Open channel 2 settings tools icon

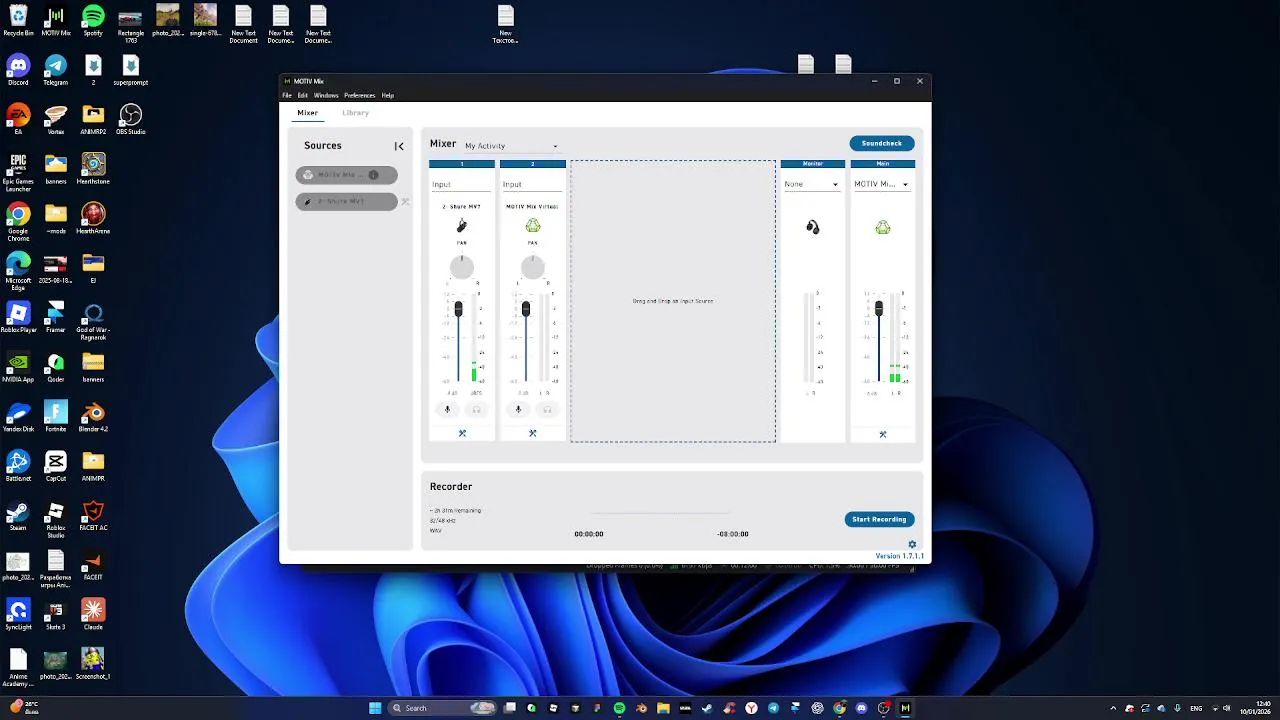[533, 433]
